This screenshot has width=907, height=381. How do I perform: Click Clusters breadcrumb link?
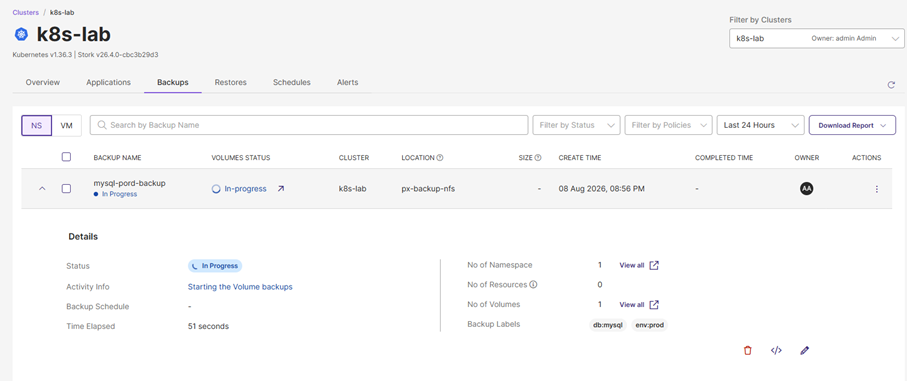(25, 12)
